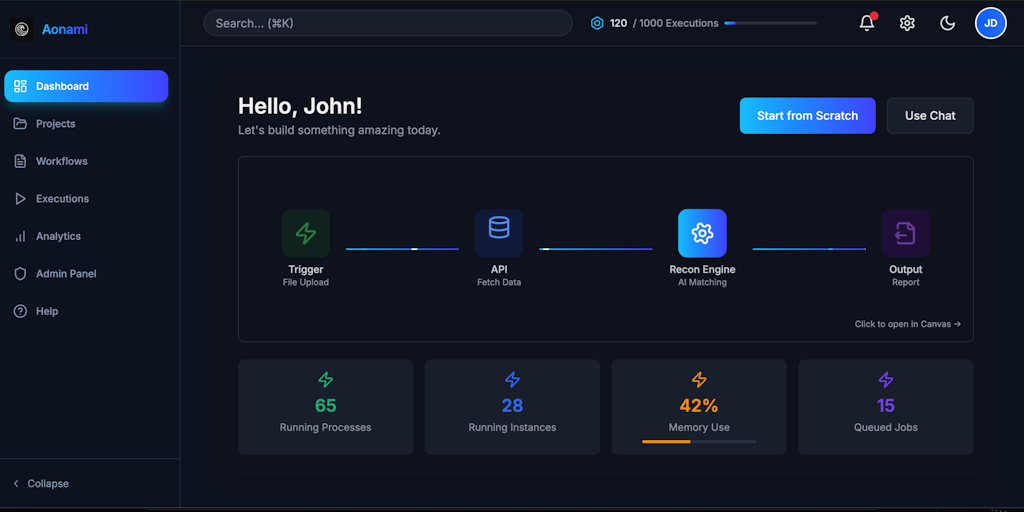Click the green Running Processes bolt icon

[x=325, y=379]
